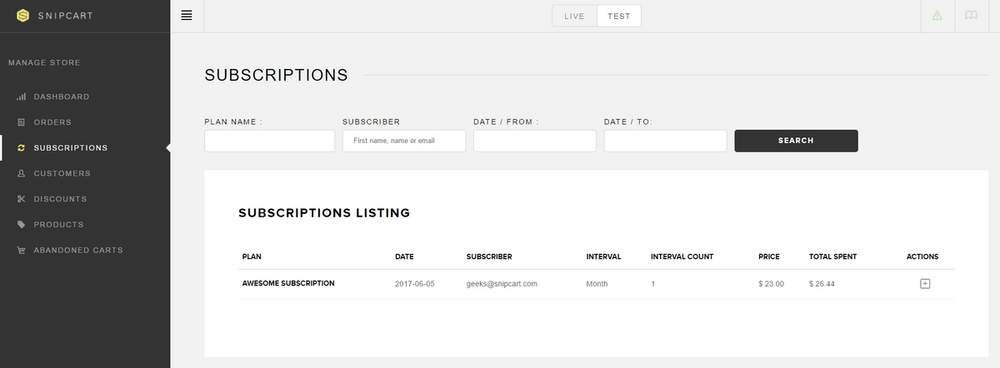Open Dashboard in the sidebar
1000x368 pixels.
tap(61, 97)
